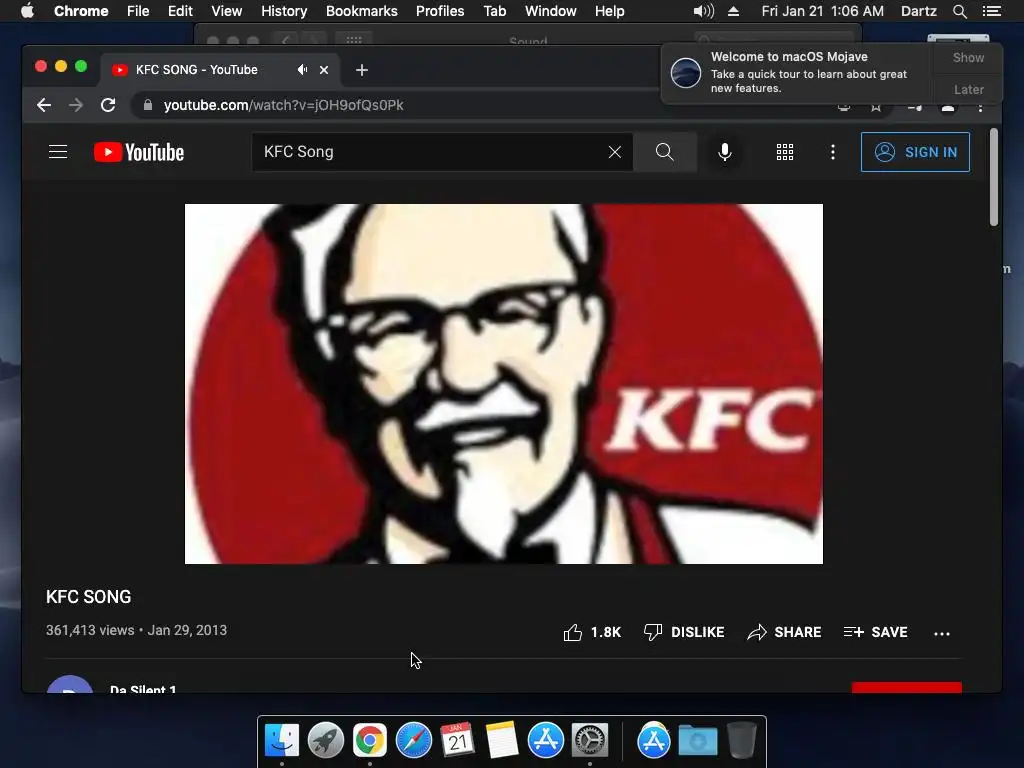
Task: Open System Preferences from the Dock
Action: (x=590, y=740)
